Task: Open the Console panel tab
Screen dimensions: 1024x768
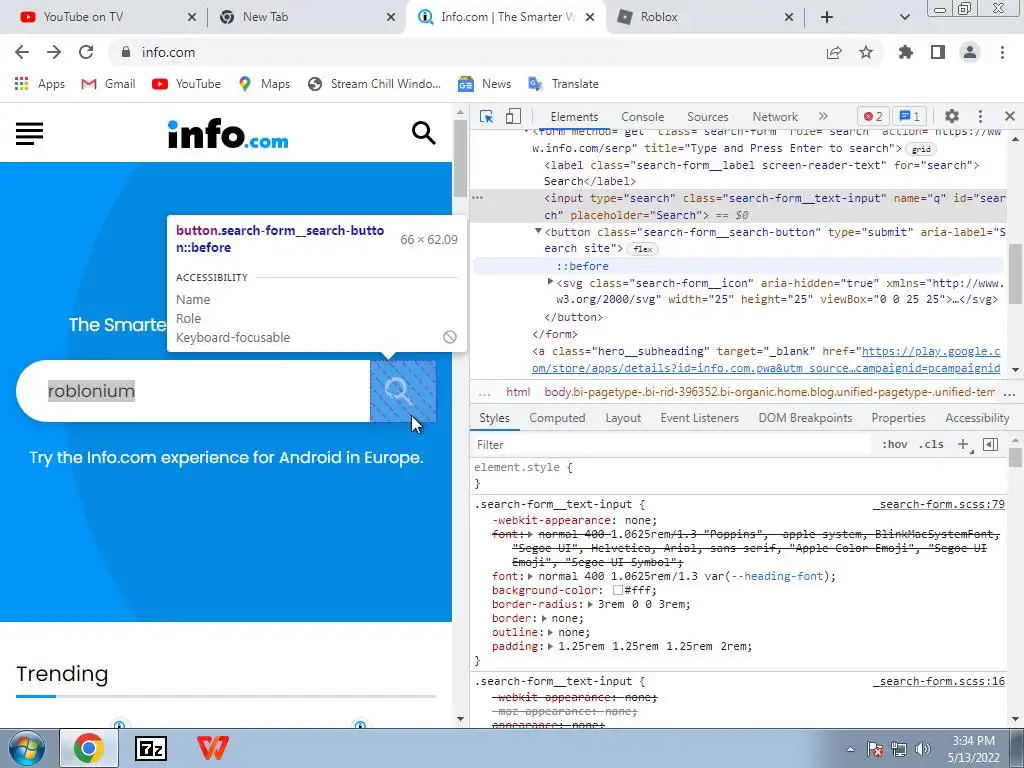Action: pos(643,117)
